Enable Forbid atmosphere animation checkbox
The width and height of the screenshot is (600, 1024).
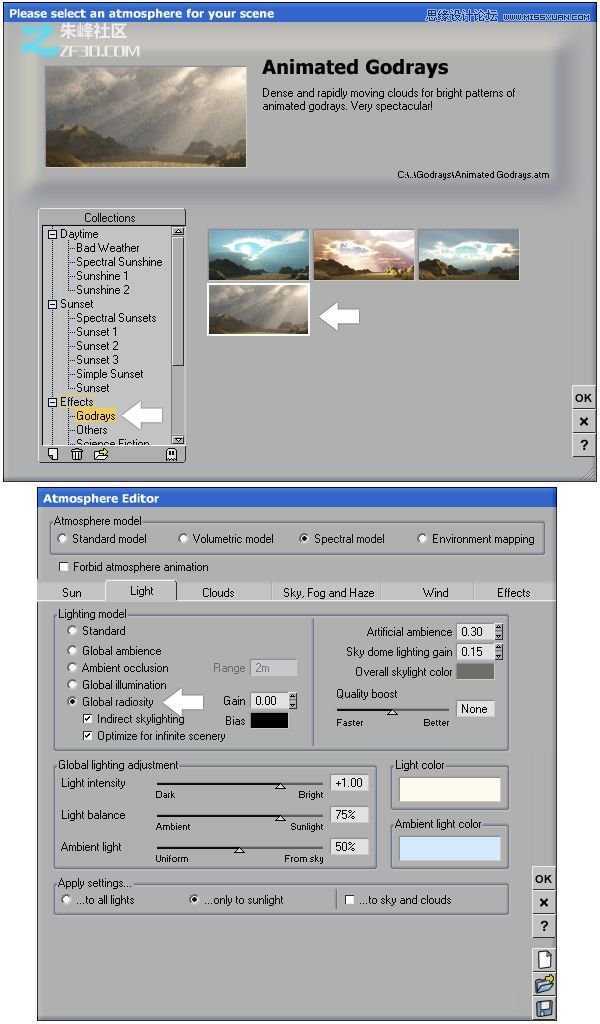(64, 567)
